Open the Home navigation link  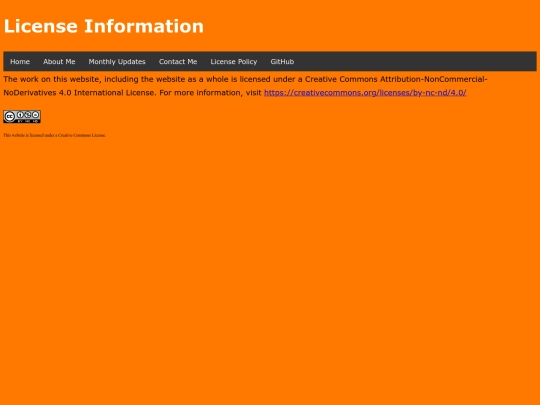pyautogui.click(x=20, y=62)
